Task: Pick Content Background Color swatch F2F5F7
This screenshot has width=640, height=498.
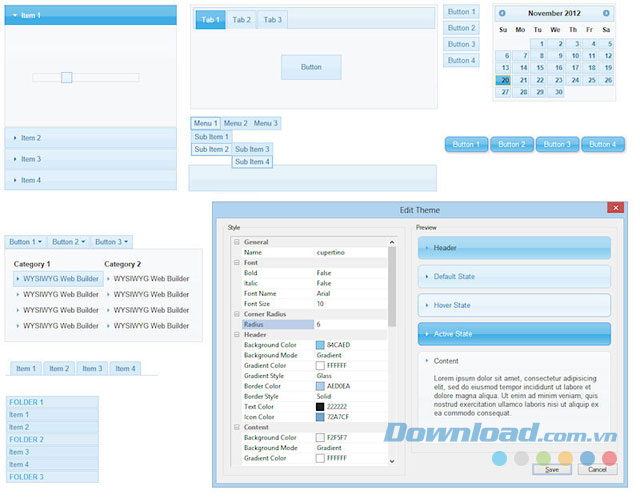Action: (320, 438)
